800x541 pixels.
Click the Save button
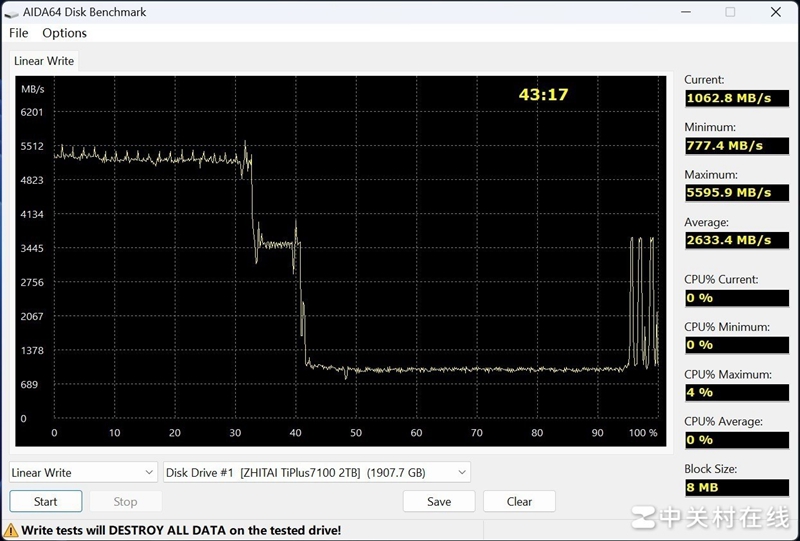[x=439, y=502]
